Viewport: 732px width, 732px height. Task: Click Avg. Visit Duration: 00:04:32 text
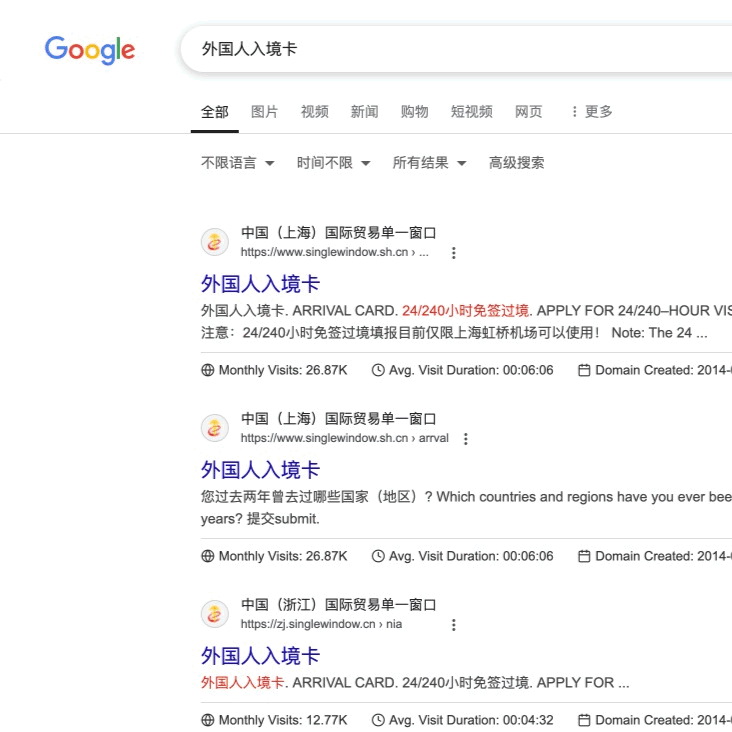[471, 720]
